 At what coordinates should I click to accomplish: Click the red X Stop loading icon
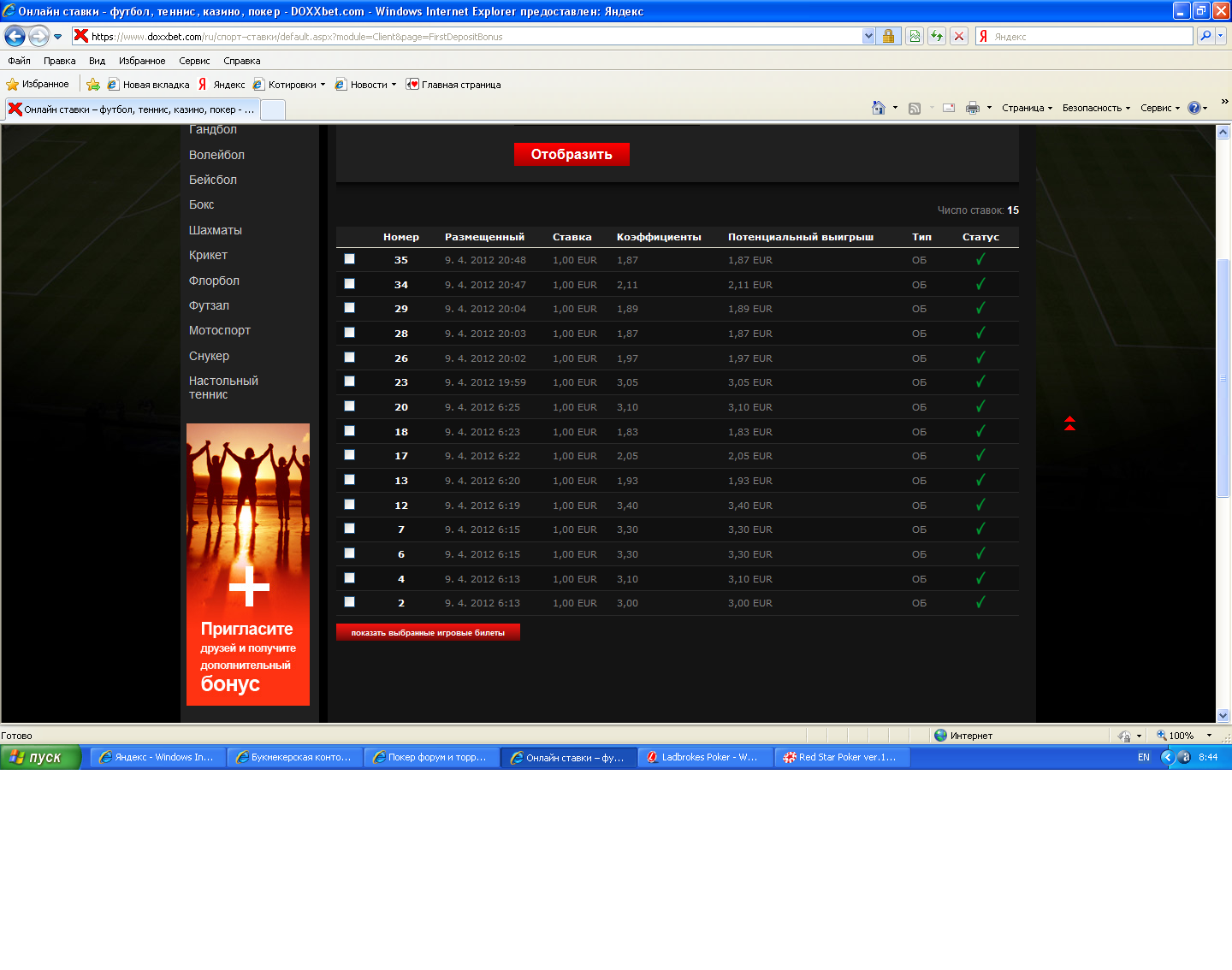coord(959,36)
